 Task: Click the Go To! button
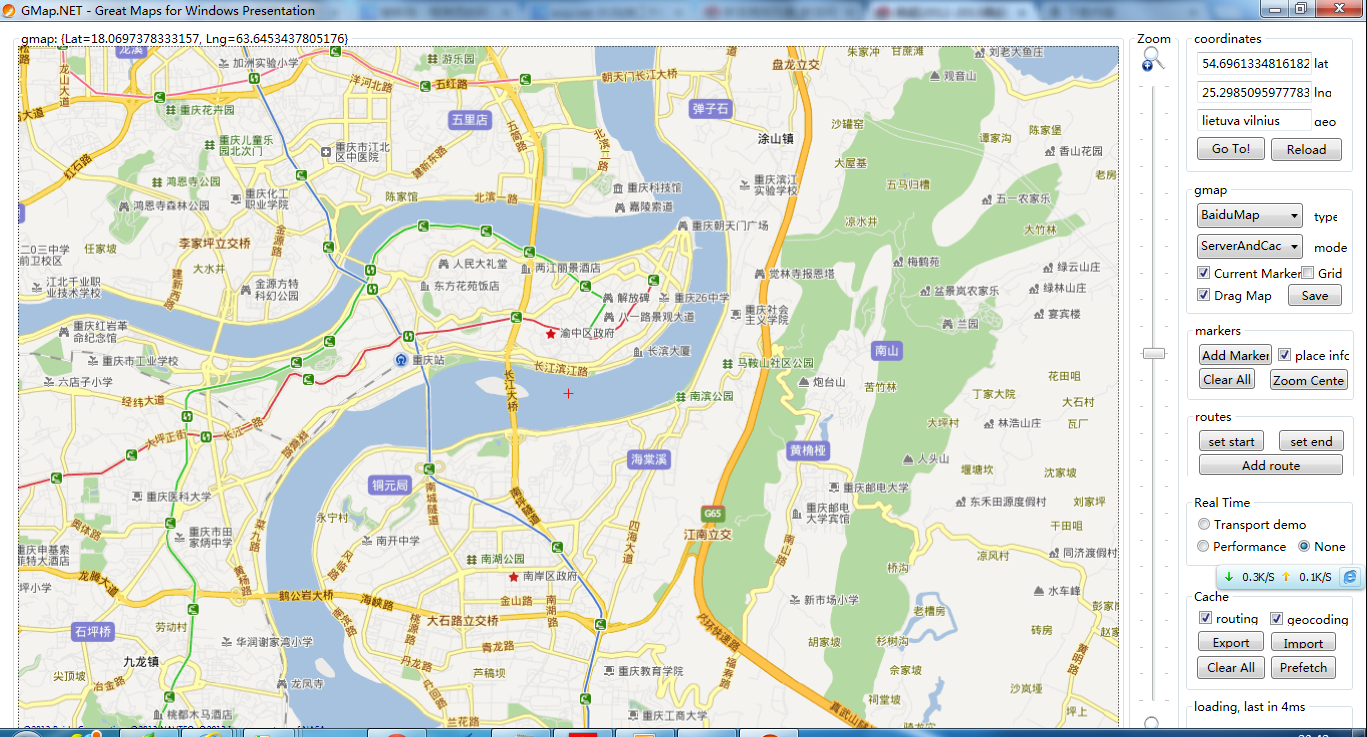pos(1231,149)
